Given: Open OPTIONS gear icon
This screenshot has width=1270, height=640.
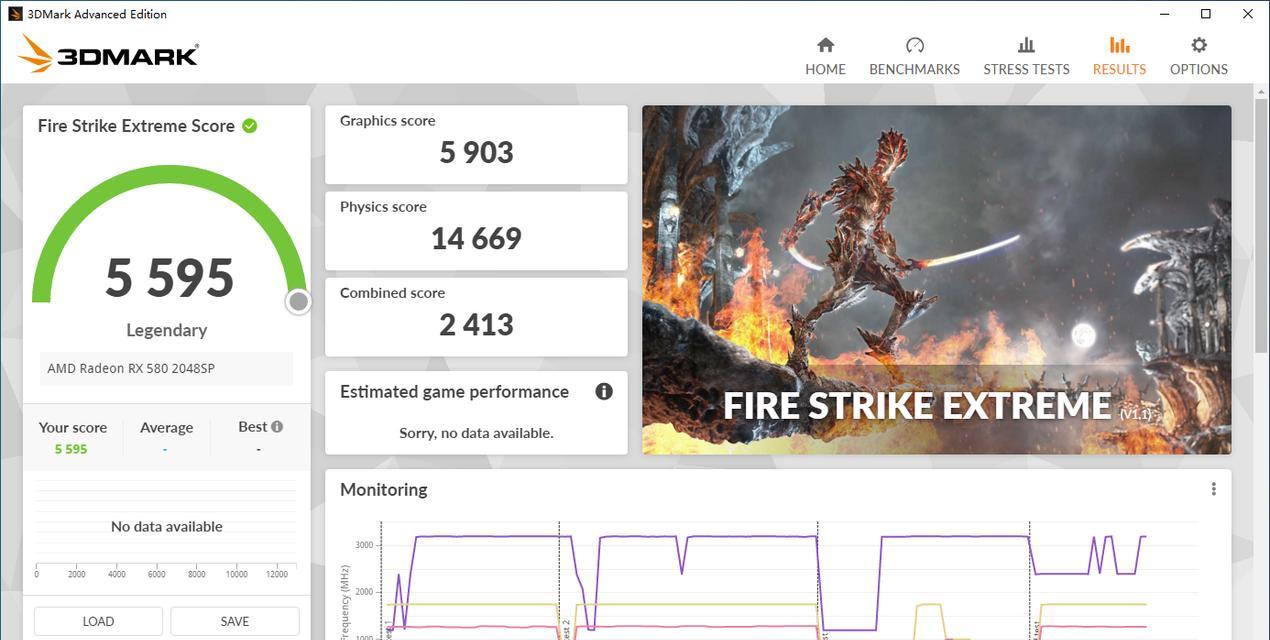Looking at the screenshot, I should click(x=1199, y=45).
